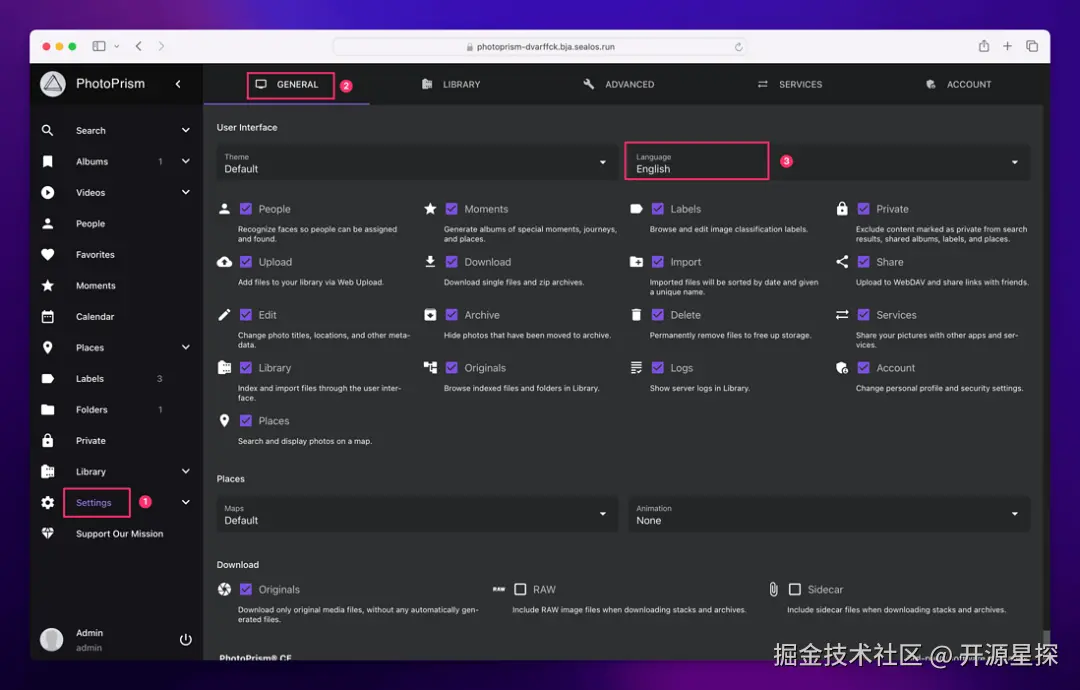1080x690 pixels.
Task: Click the browser sidebar toggle icon
Action: 99,46
